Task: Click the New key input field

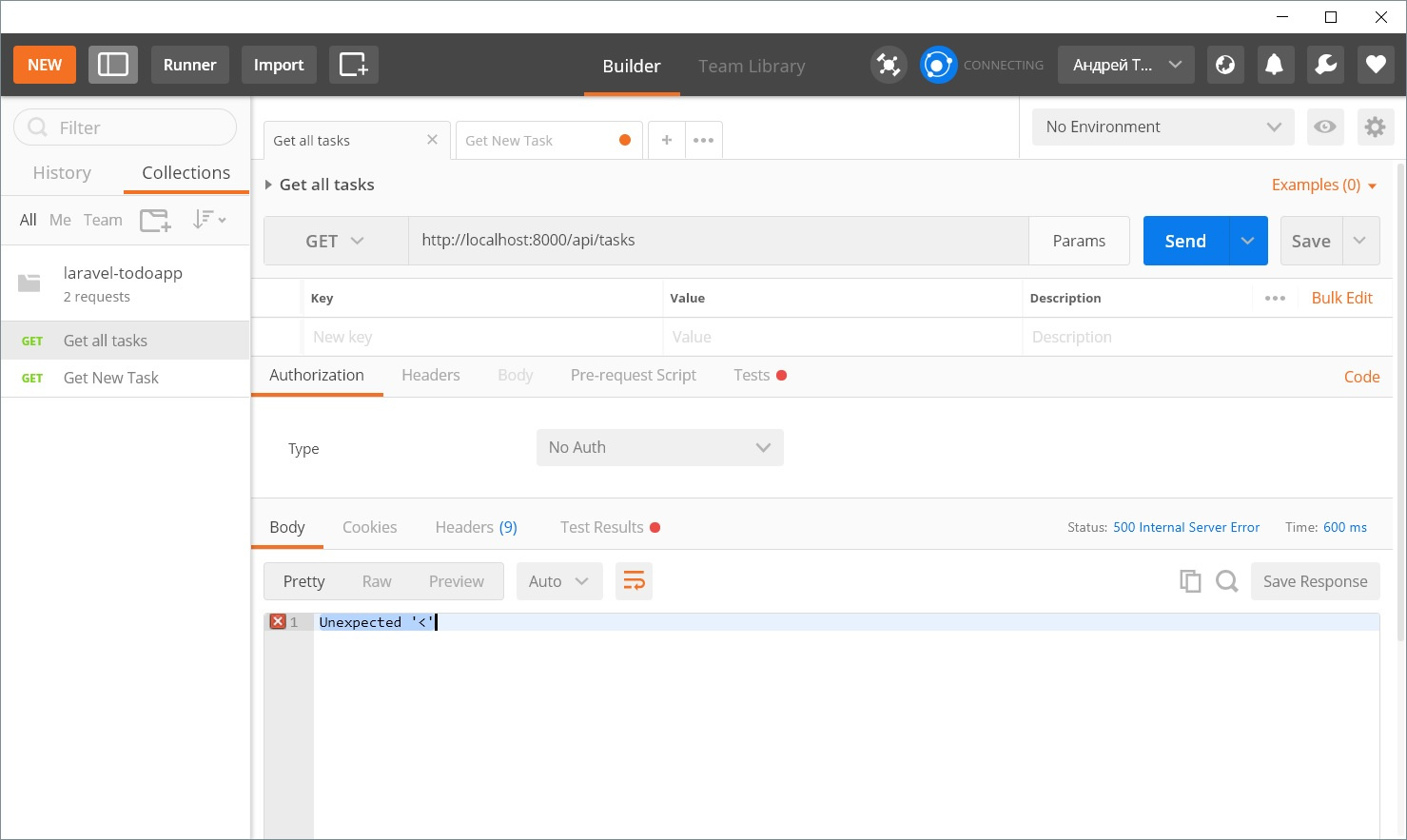Action: [482, 337]
